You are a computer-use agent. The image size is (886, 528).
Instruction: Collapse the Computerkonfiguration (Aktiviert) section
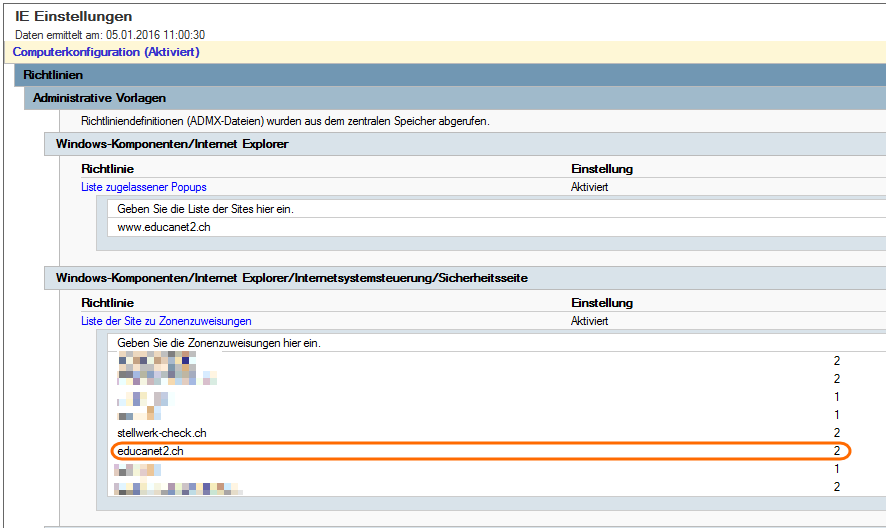(106, 51)
